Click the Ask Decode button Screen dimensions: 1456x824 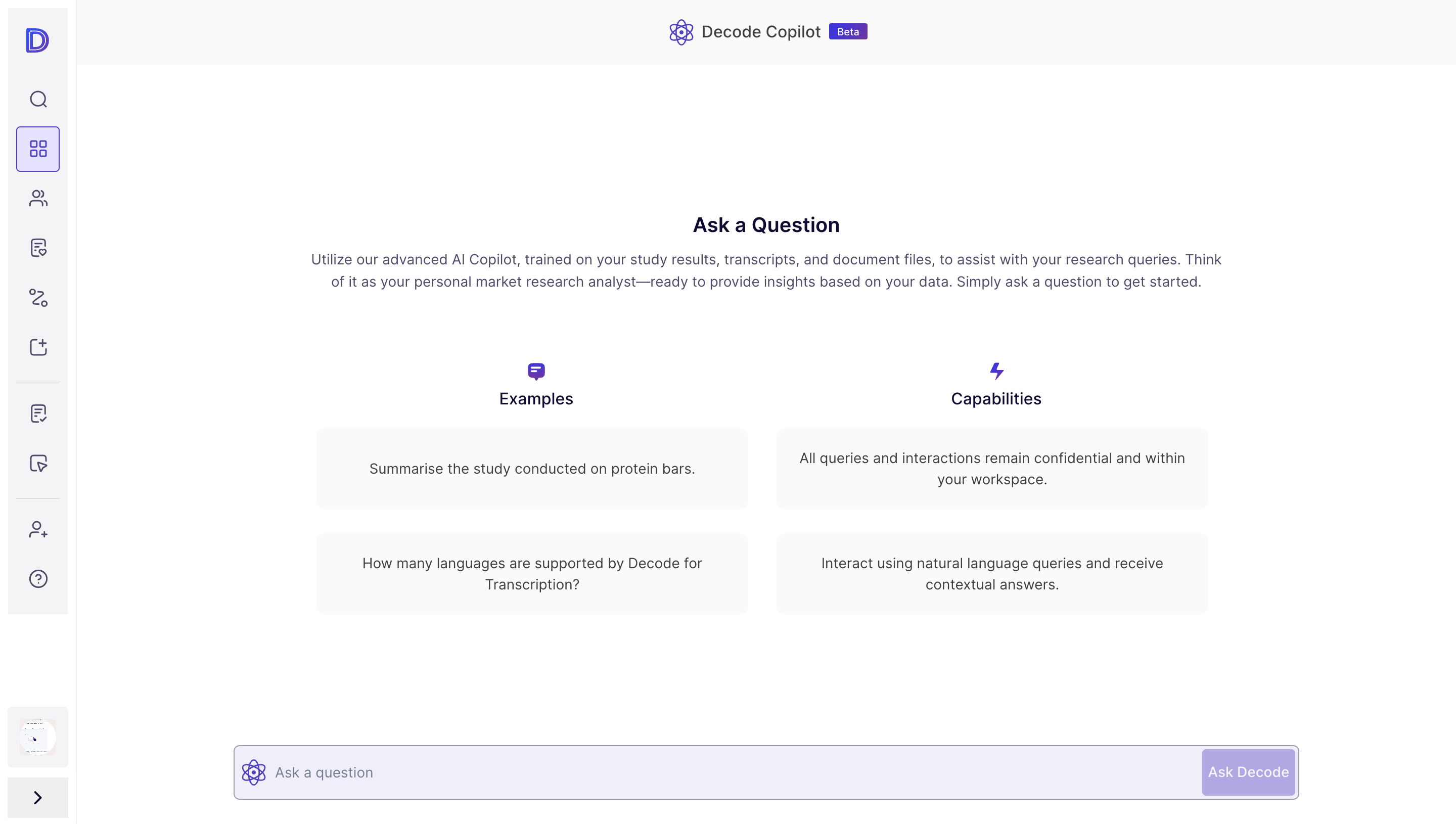1248,772
